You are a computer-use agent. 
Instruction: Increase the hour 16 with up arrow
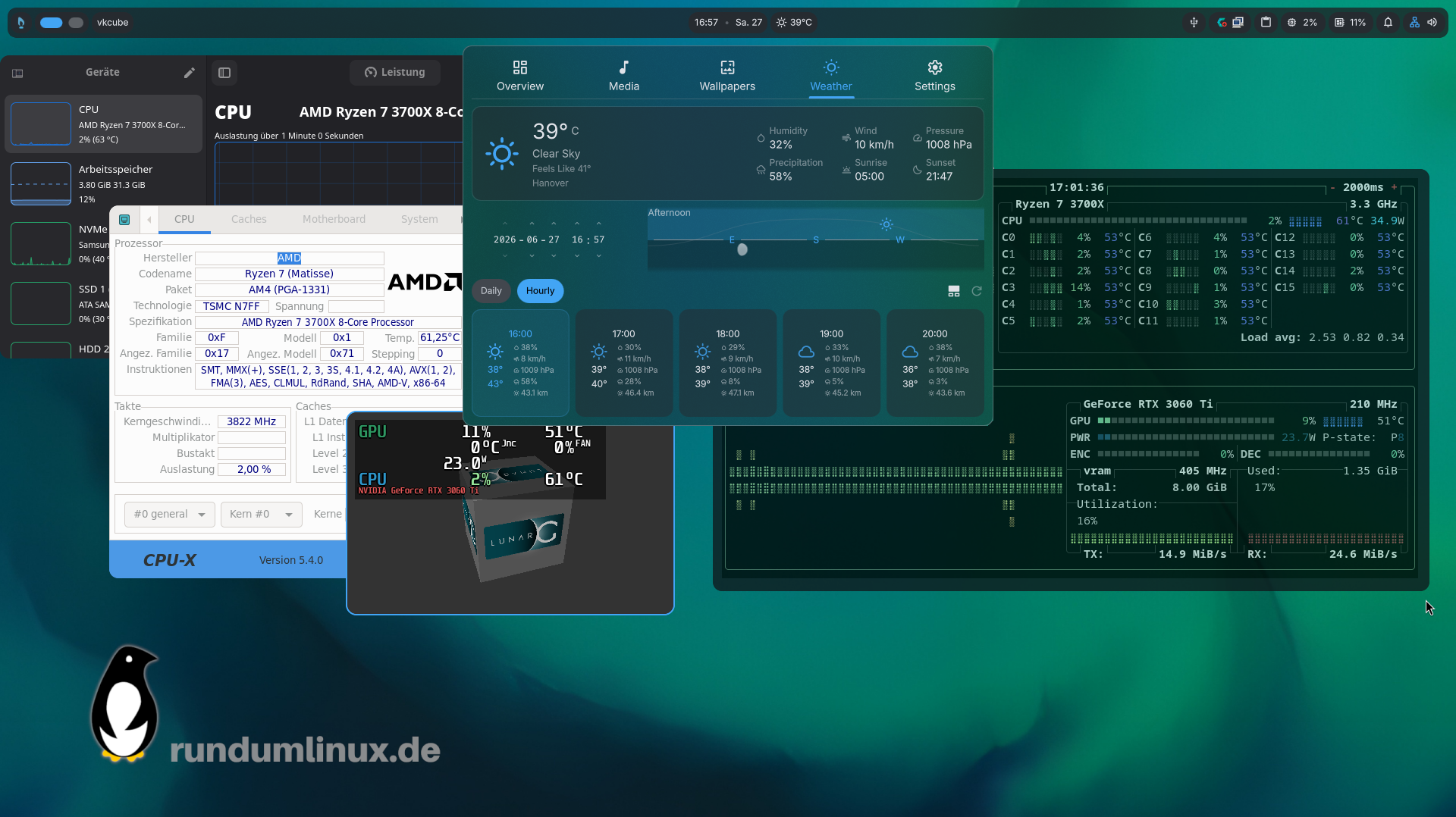[577, 224]
